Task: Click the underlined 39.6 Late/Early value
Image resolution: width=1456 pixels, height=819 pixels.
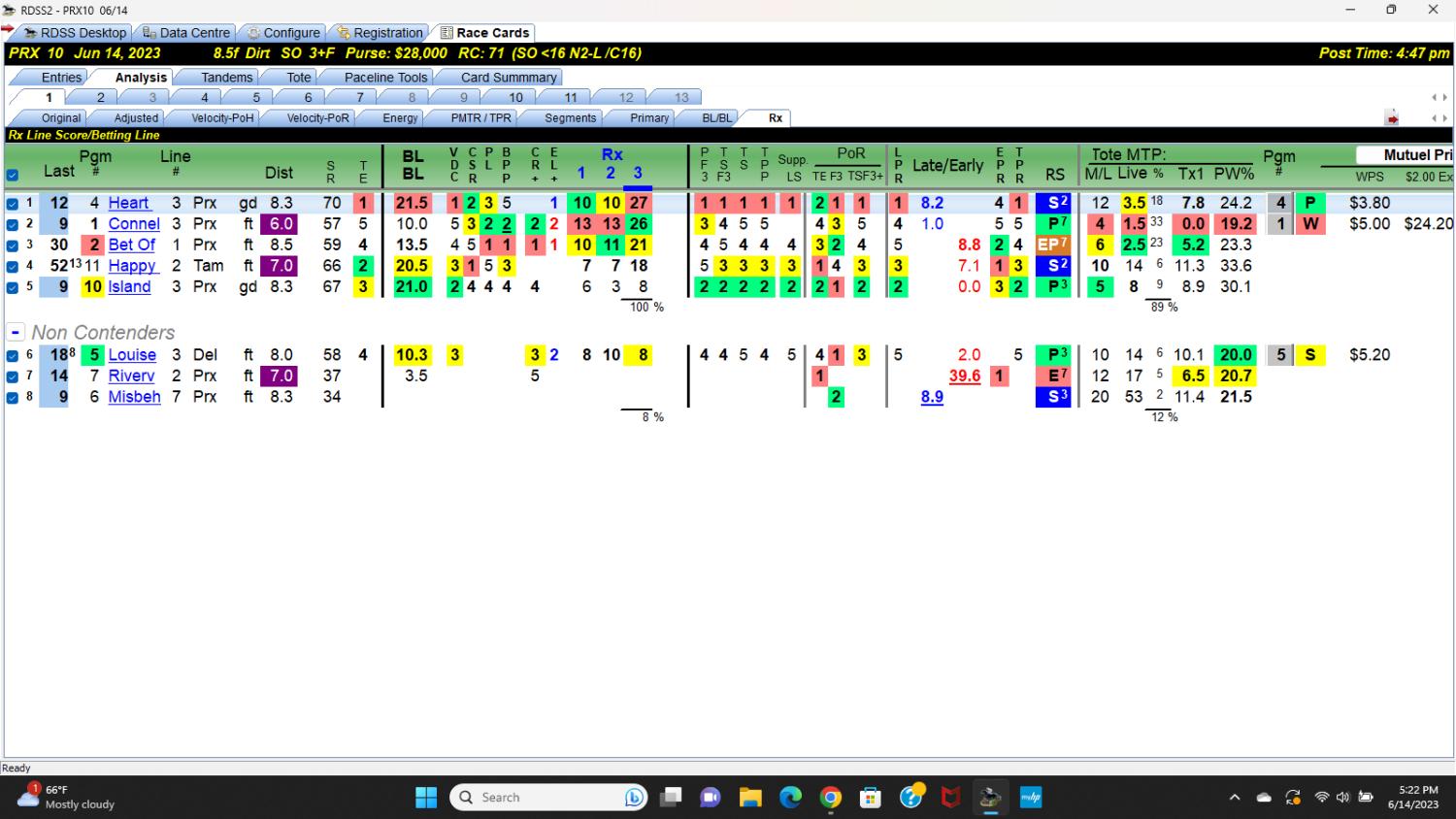Action: (x=964, y=376)
